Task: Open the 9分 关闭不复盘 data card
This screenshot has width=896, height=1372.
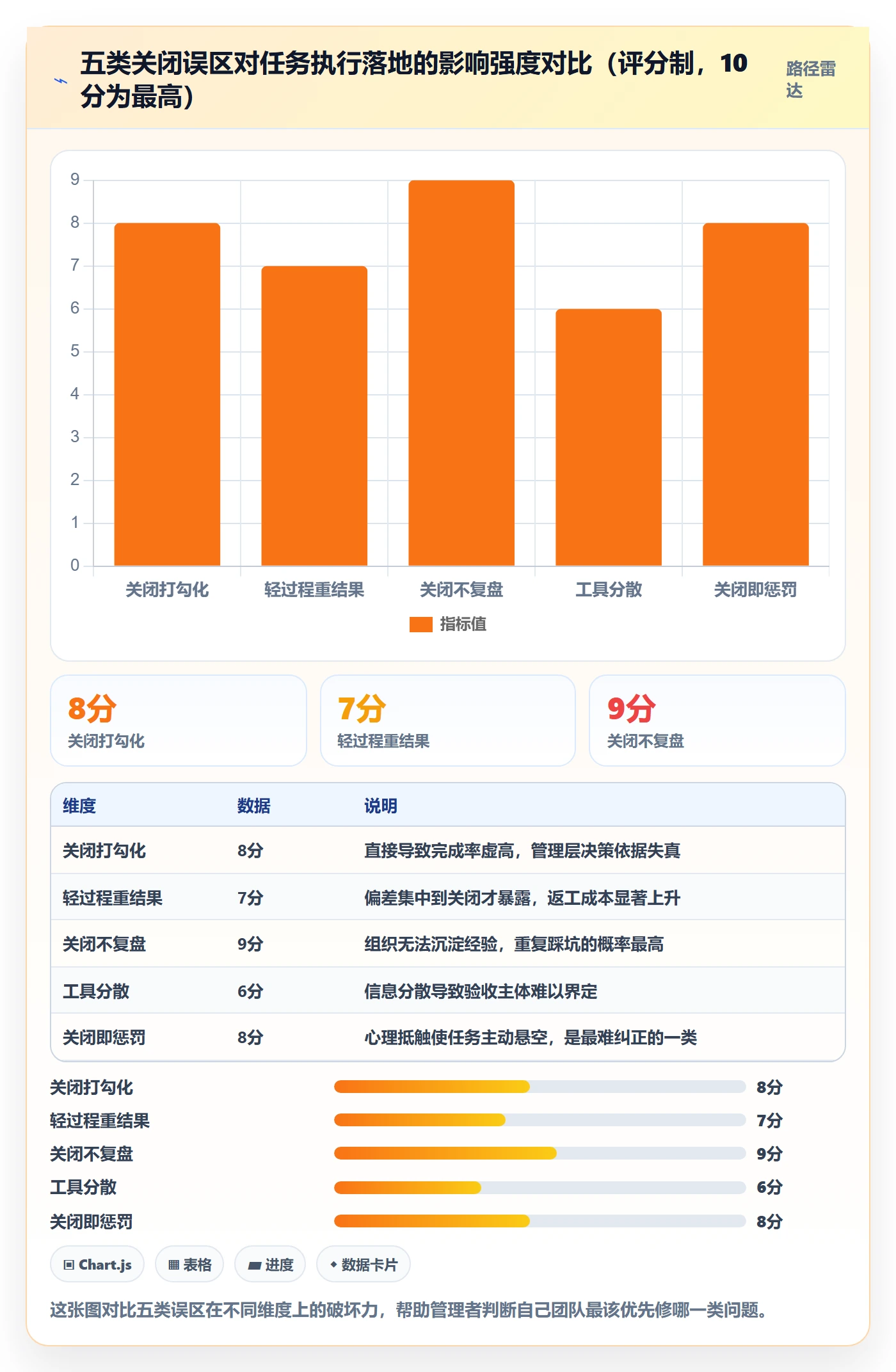Action: (x=717, y=721)
